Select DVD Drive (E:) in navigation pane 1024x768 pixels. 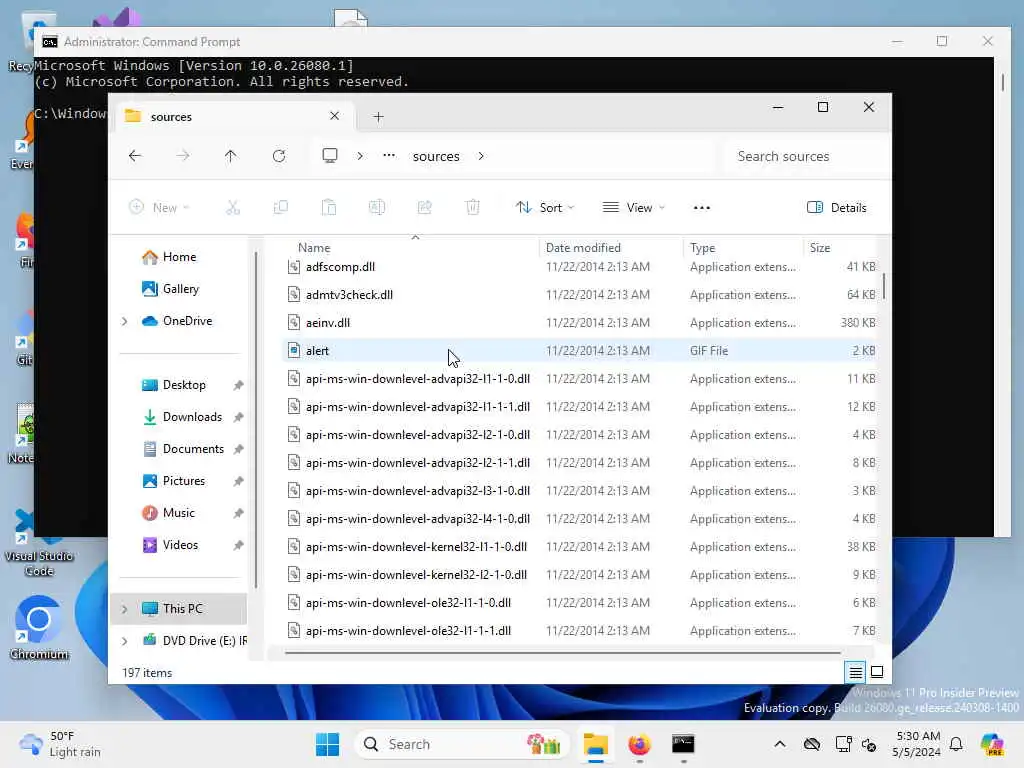(x=195, y=641)
